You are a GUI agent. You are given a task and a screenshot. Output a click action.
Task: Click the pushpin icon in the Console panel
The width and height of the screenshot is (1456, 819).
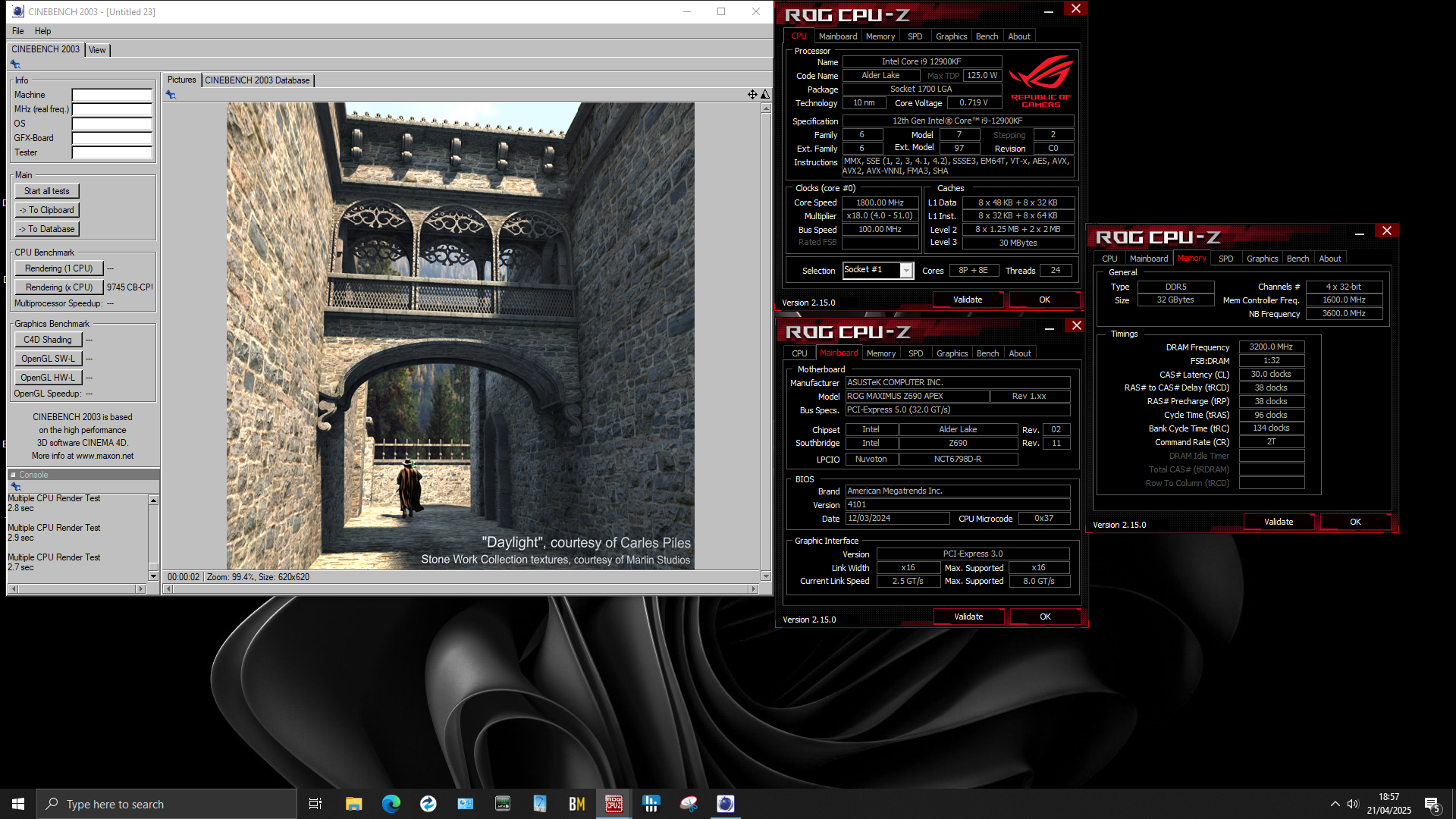click(x=15, y=487)
